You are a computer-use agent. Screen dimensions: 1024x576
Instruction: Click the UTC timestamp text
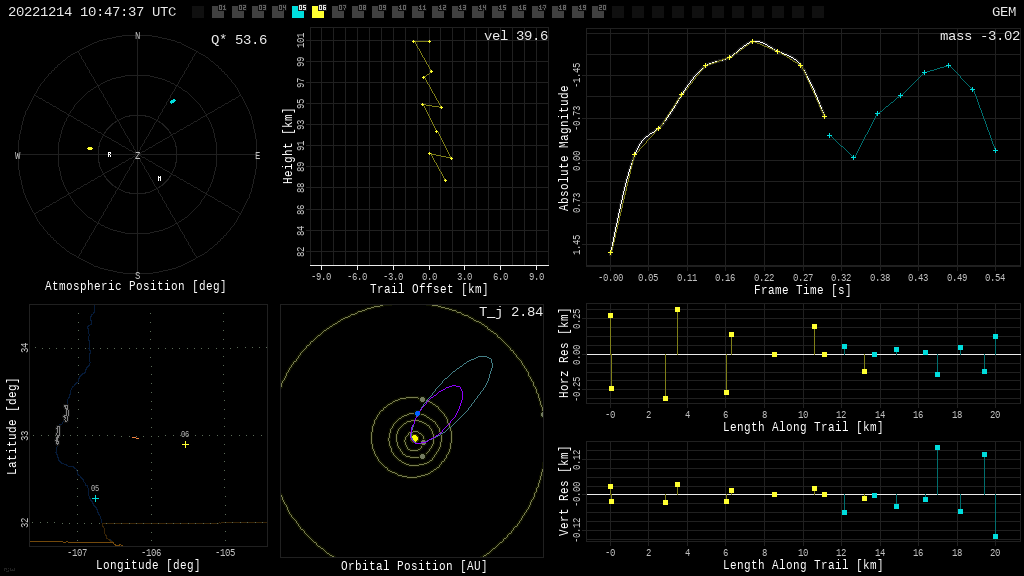[x=92, y=12]
